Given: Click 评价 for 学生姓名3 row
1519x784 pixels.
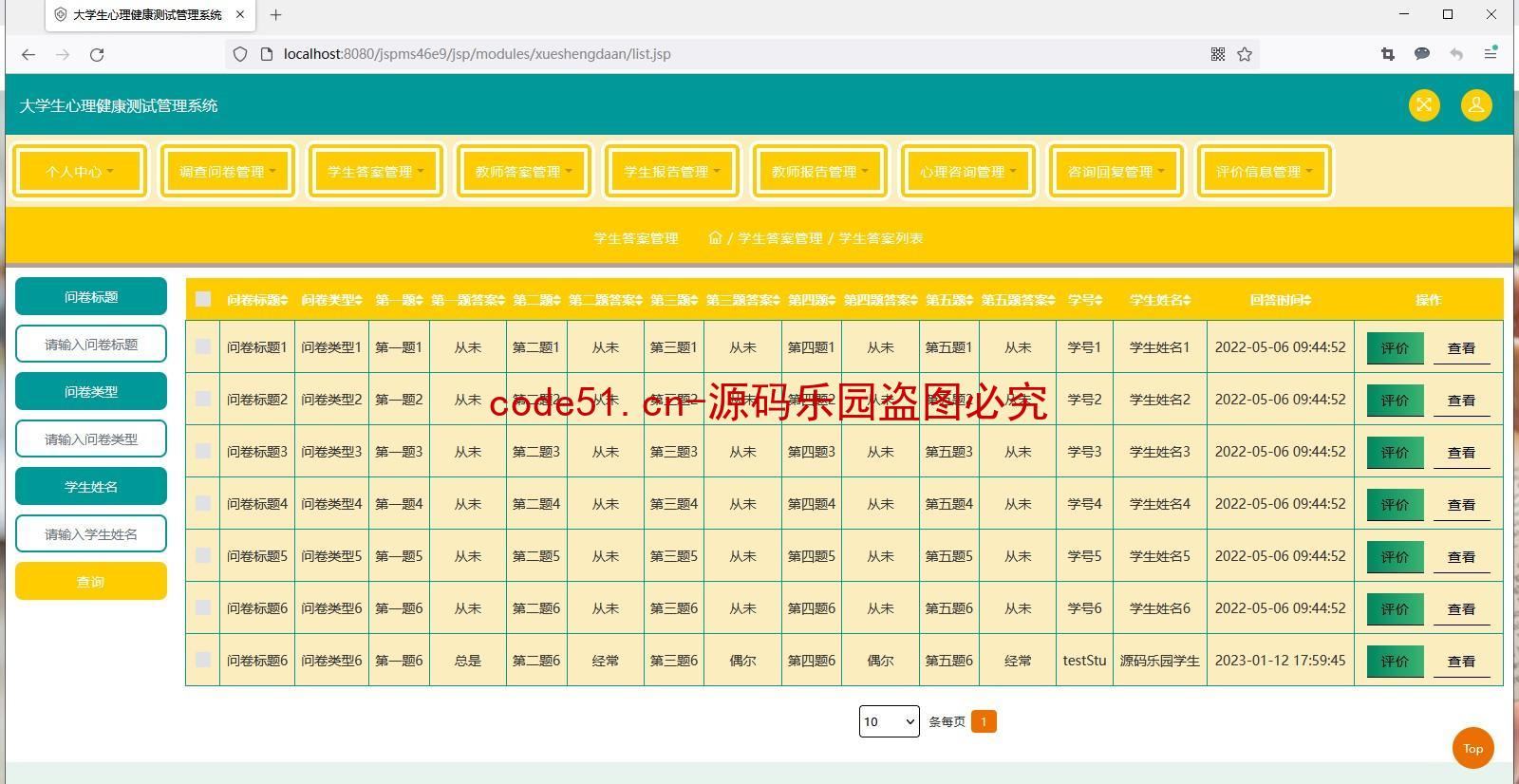Looking at the screenshot, I should click(x=1395, y=453).
